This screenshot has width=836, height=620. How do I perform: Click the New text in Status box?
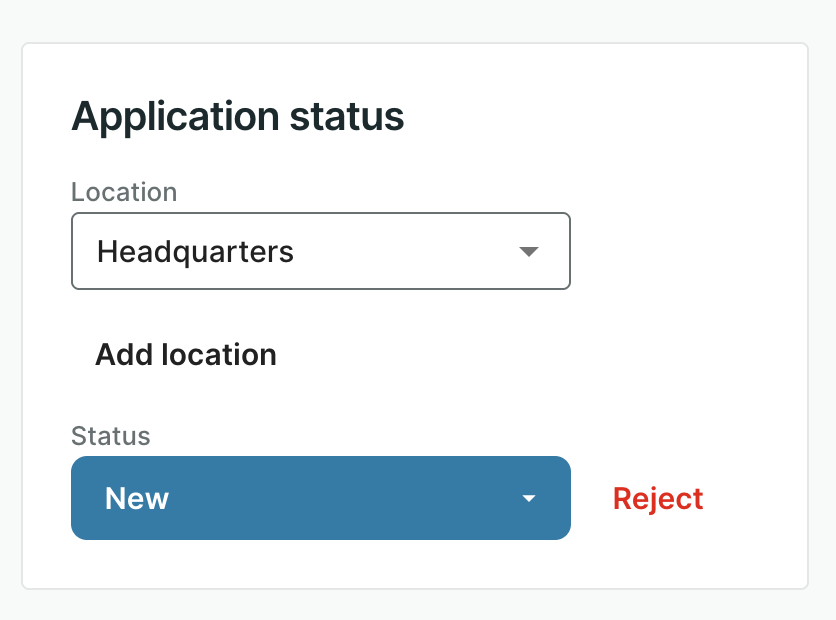[x=137, y=498]
